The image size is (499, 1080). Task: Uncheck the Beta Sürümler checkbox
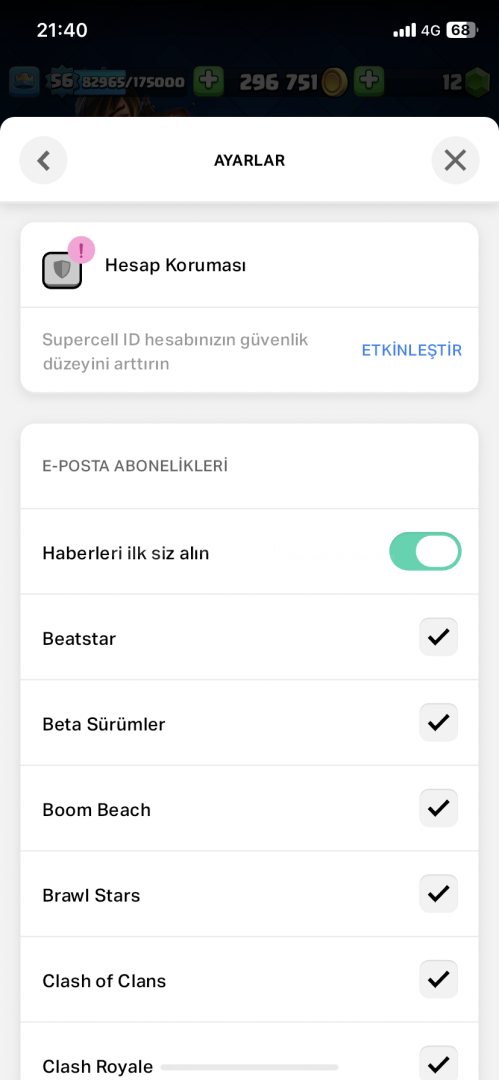point(438,723)
